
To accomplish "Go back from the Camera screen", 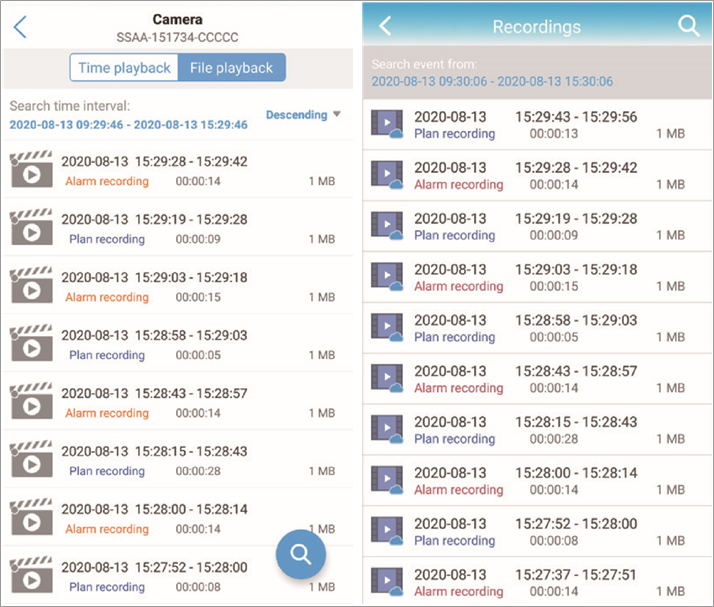I will click(x=20, y=27).
